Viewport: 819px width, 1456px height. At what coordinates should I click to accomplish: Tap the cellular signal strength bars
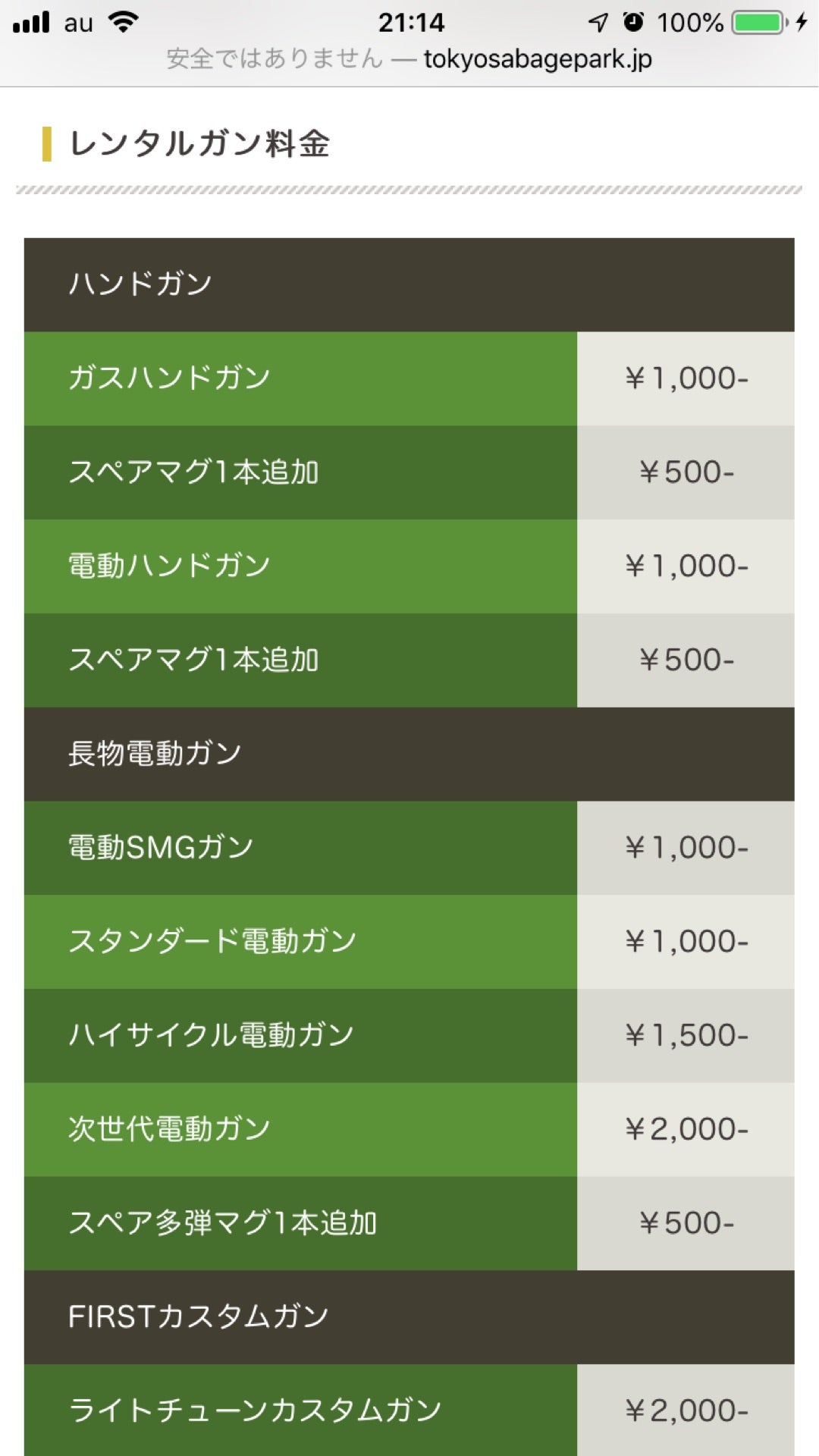click(x=31, y=22)
